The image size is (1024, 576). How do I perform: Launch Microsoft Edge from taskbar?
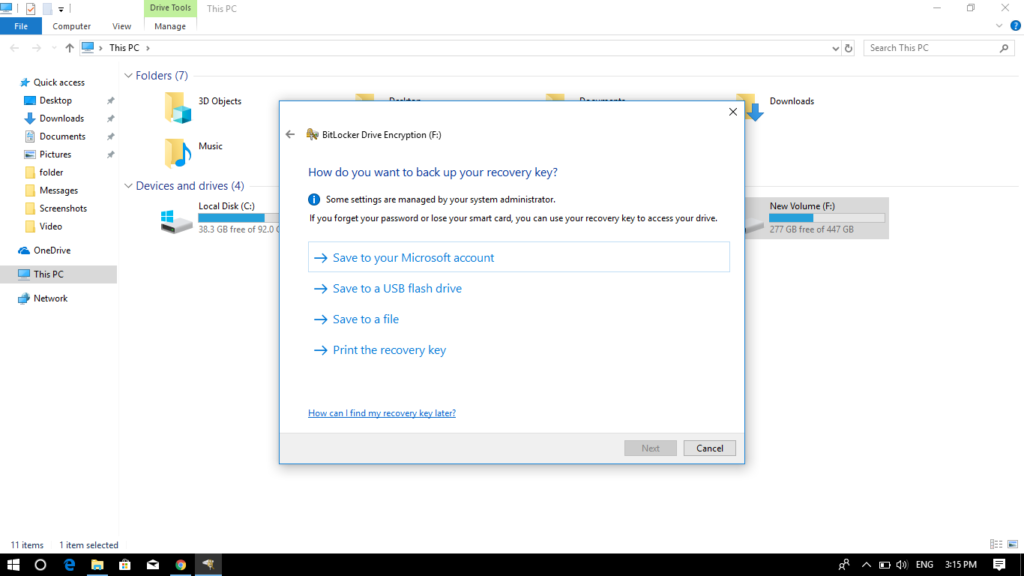point(69,565)
